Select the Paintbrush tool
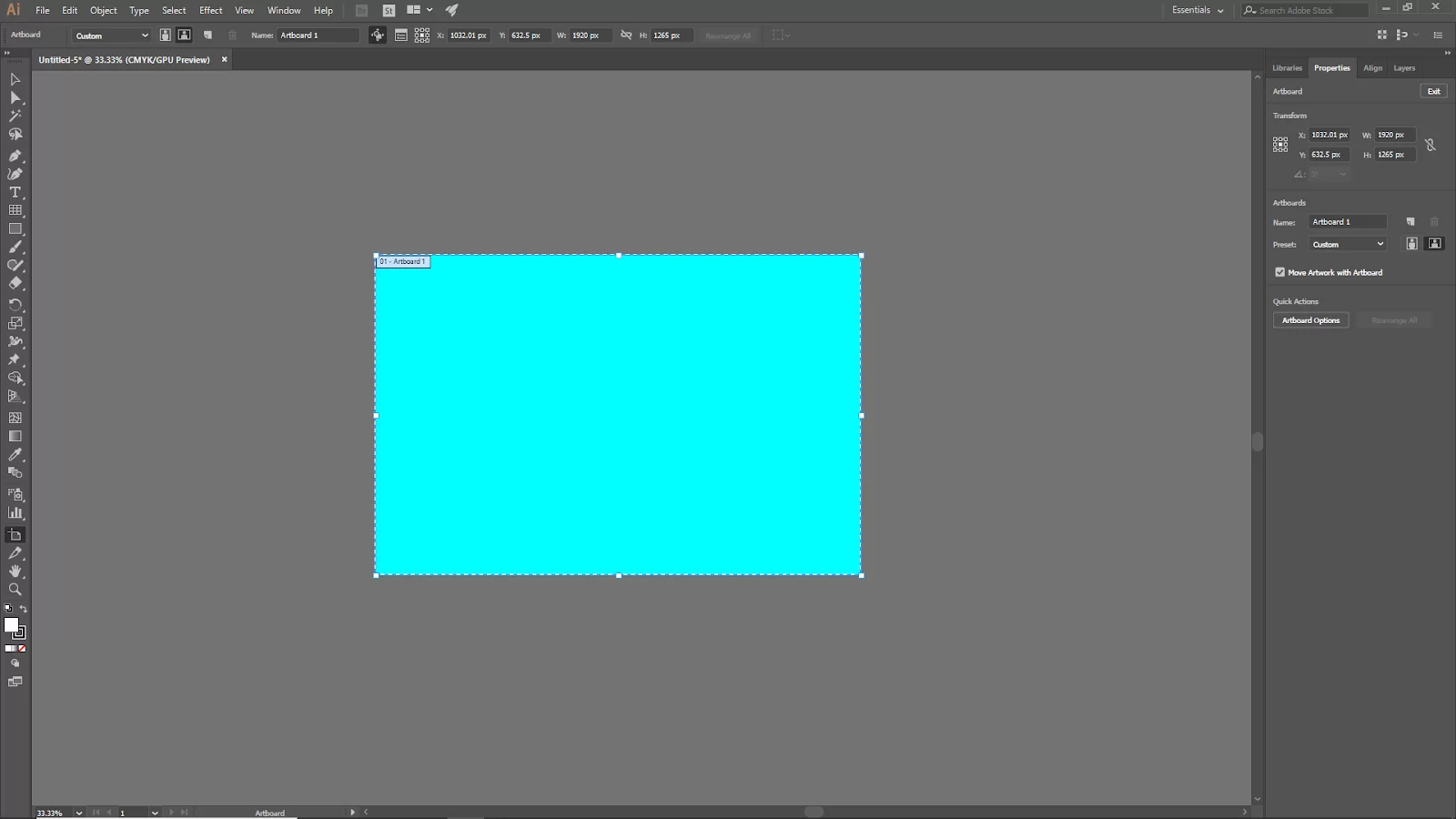 tap(15, 247)
